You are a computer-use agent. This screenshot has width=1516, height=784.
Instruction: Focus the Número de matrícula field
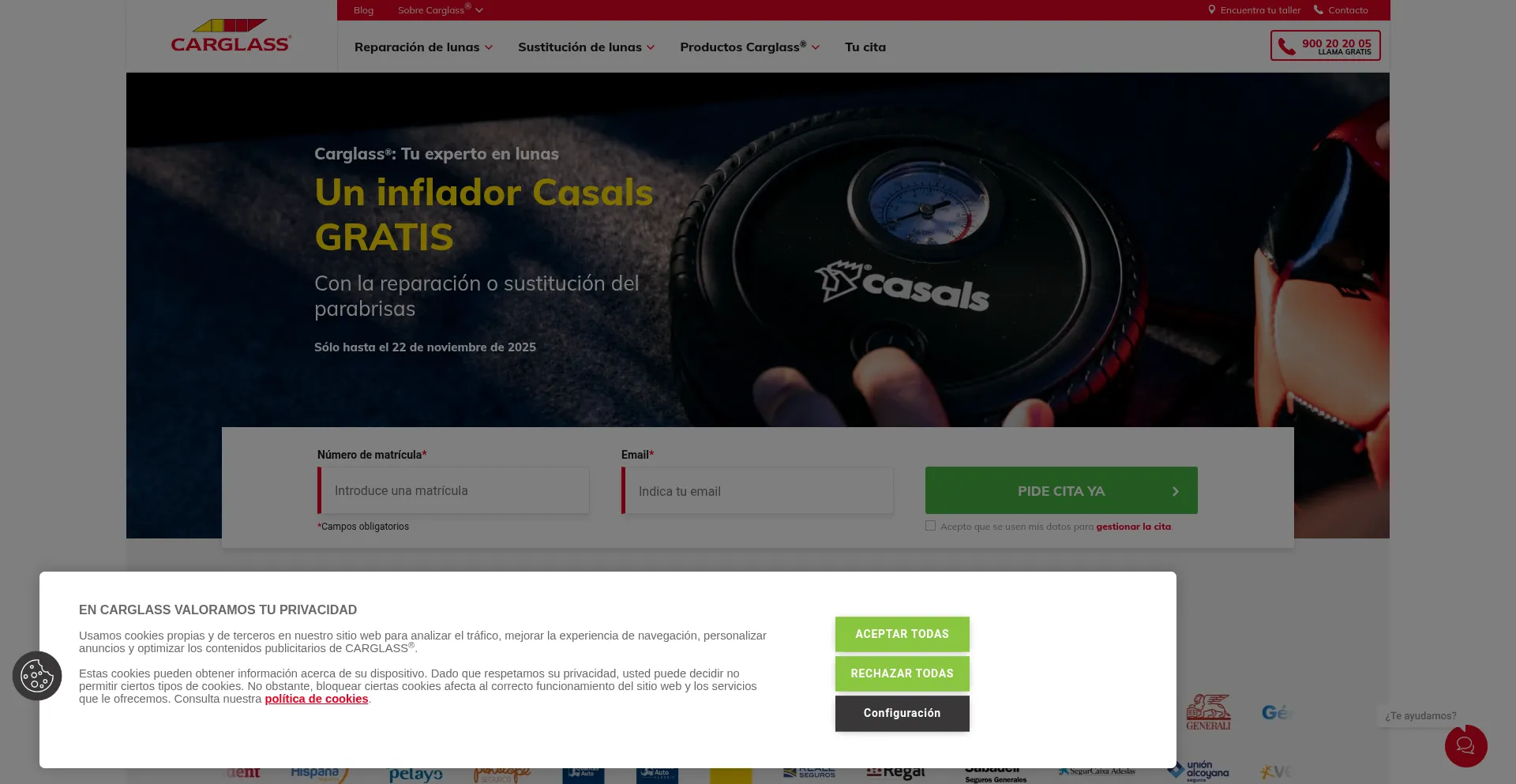(453, 490)
